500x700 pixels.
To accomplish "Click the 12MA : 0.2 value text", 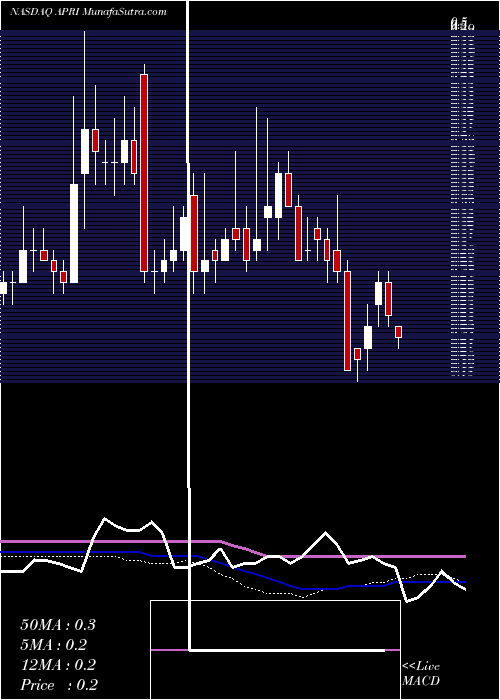I will [x=58, y=665].
